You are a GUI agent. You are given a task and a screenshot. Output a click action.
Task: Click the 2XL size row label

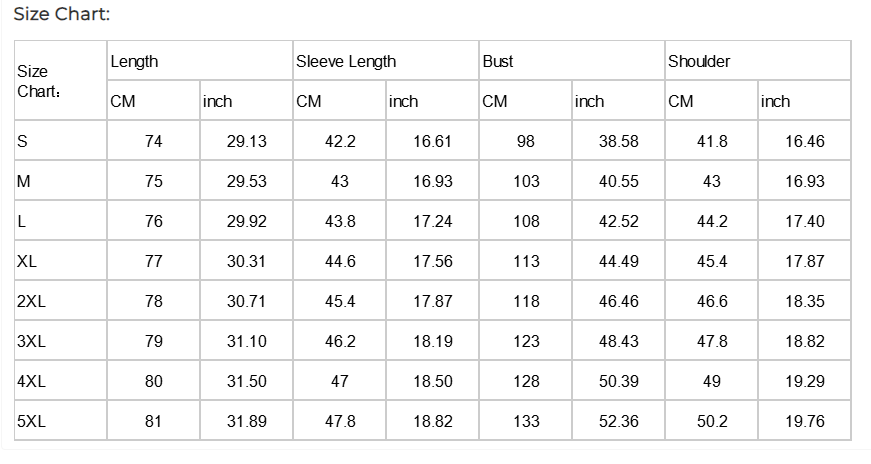pyautogui.click(x=31, y=301)
